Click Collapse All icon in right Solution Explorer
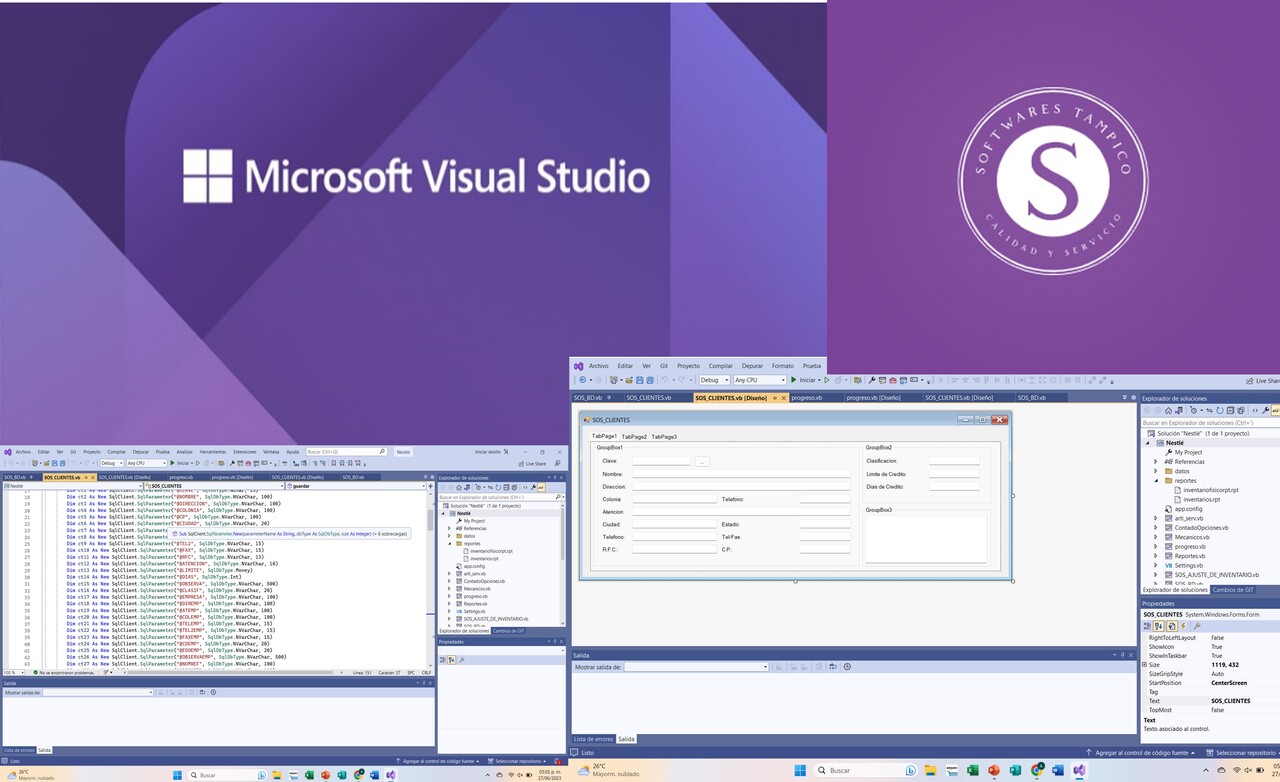 click(x=1230, y=410)
